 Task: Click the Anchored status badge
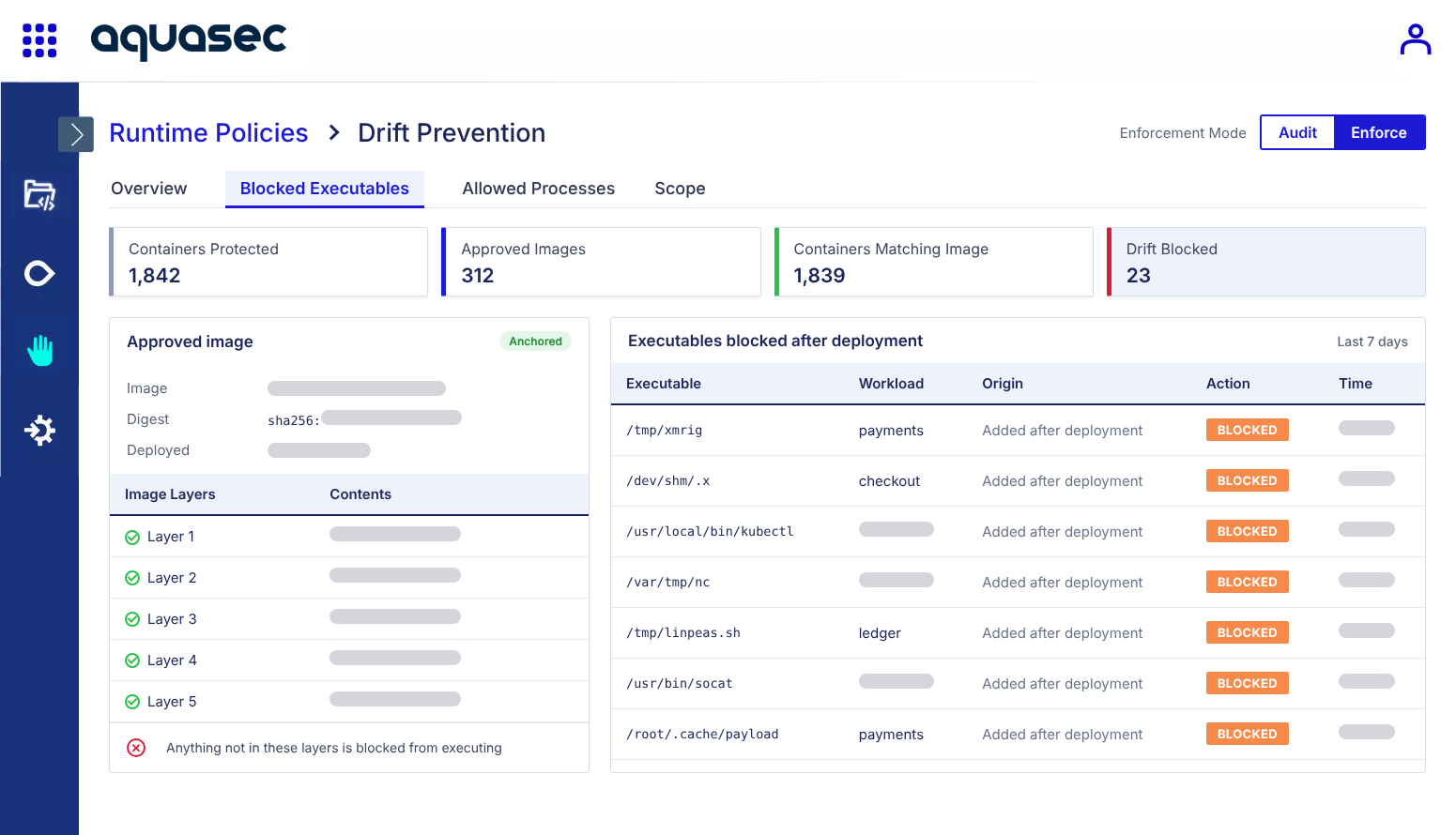535,342
